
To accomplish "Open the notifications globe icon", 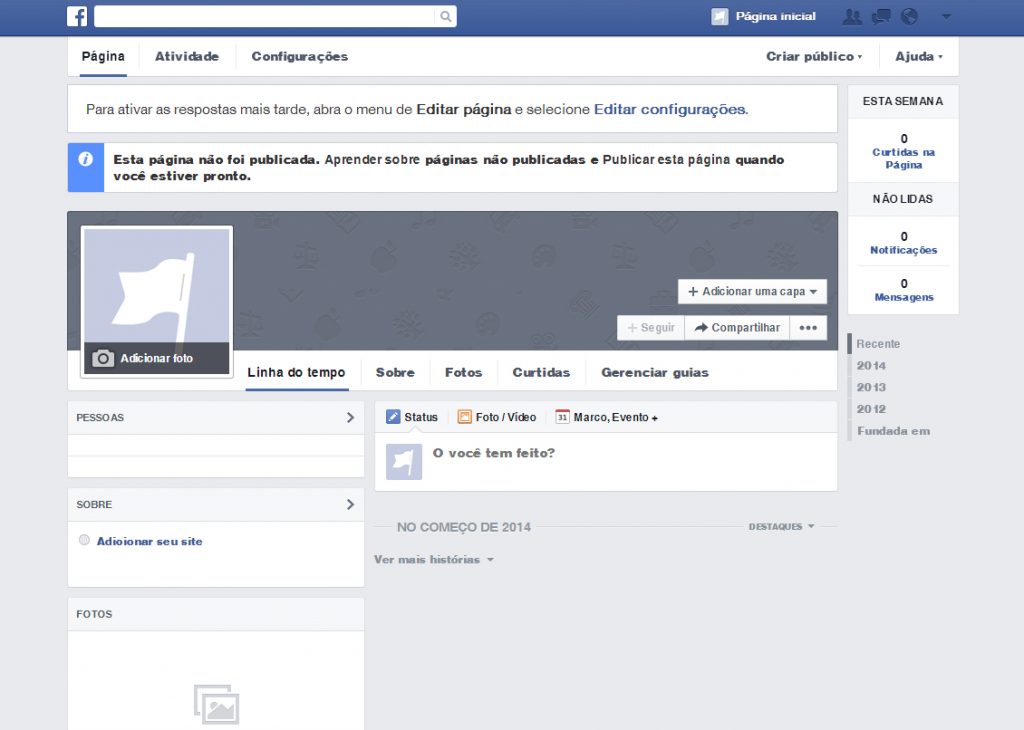I will click(x=908, y=16).
